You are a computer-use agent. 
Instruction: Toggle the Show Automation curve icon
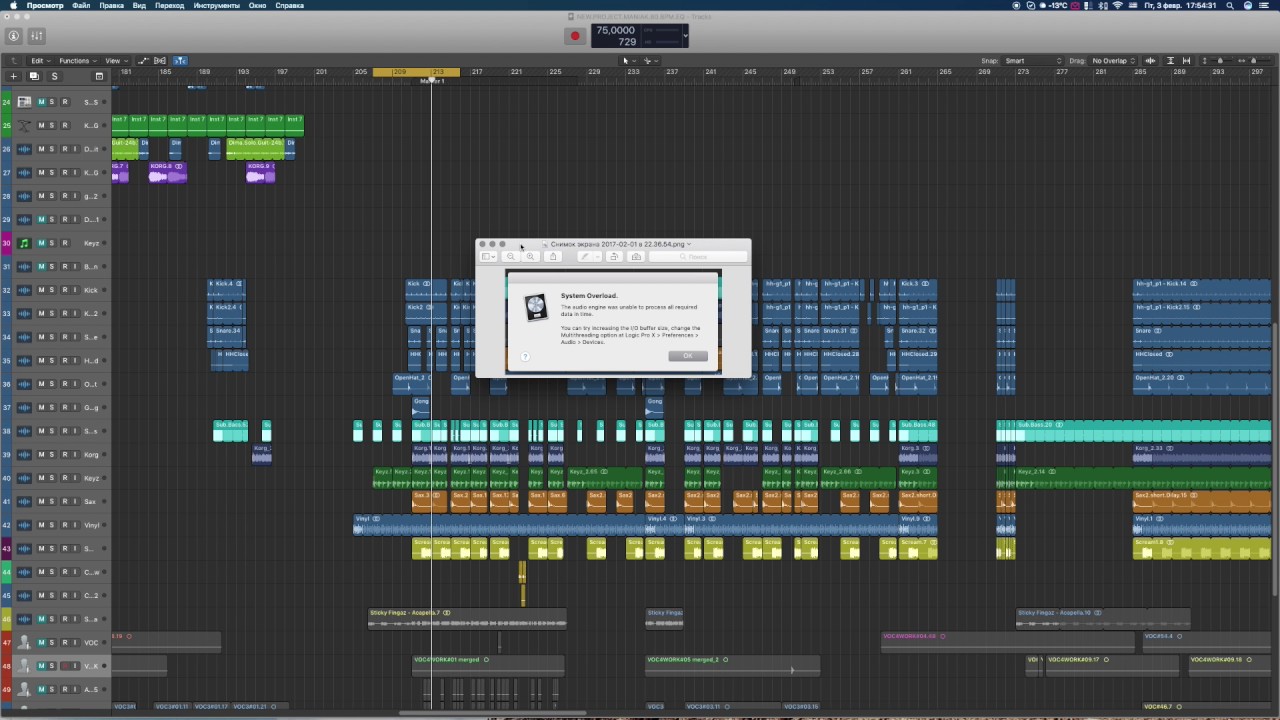click(x=143, y=61)
